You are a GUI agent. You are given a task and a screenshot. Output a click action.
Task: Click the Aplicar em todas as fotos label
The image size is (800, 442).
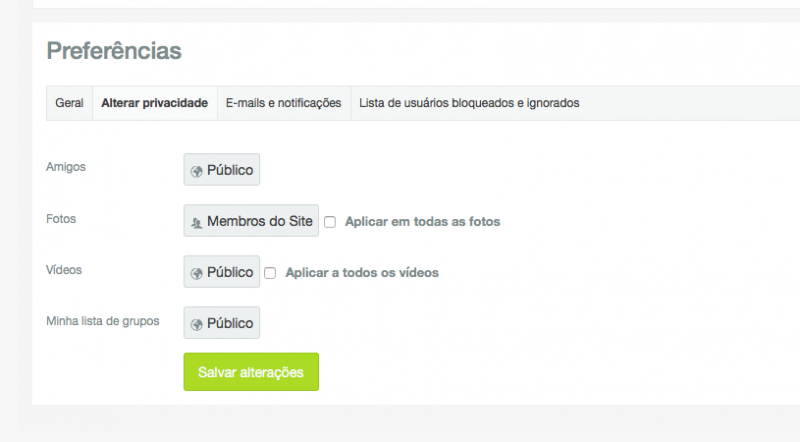tap(422, 222)
